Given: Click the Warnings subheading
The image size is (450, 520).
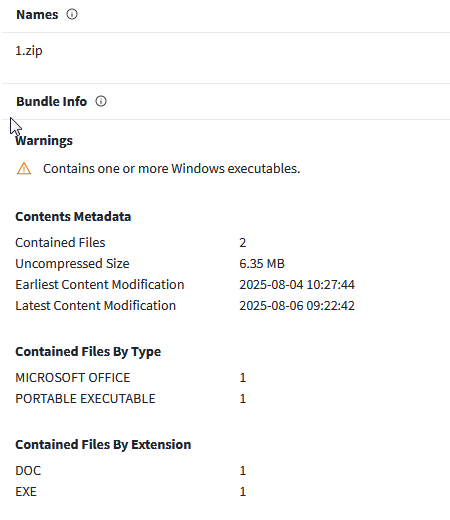Looking at the screenshot, I should click(44, 140).
